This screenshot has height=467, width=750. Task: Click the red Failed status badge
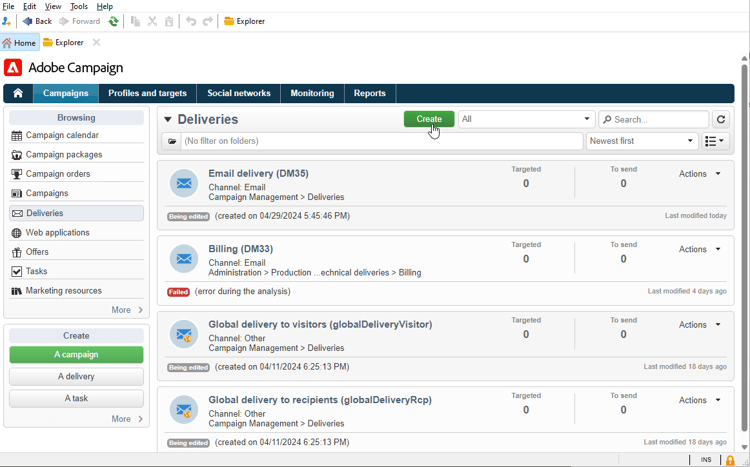coord(178,292)
